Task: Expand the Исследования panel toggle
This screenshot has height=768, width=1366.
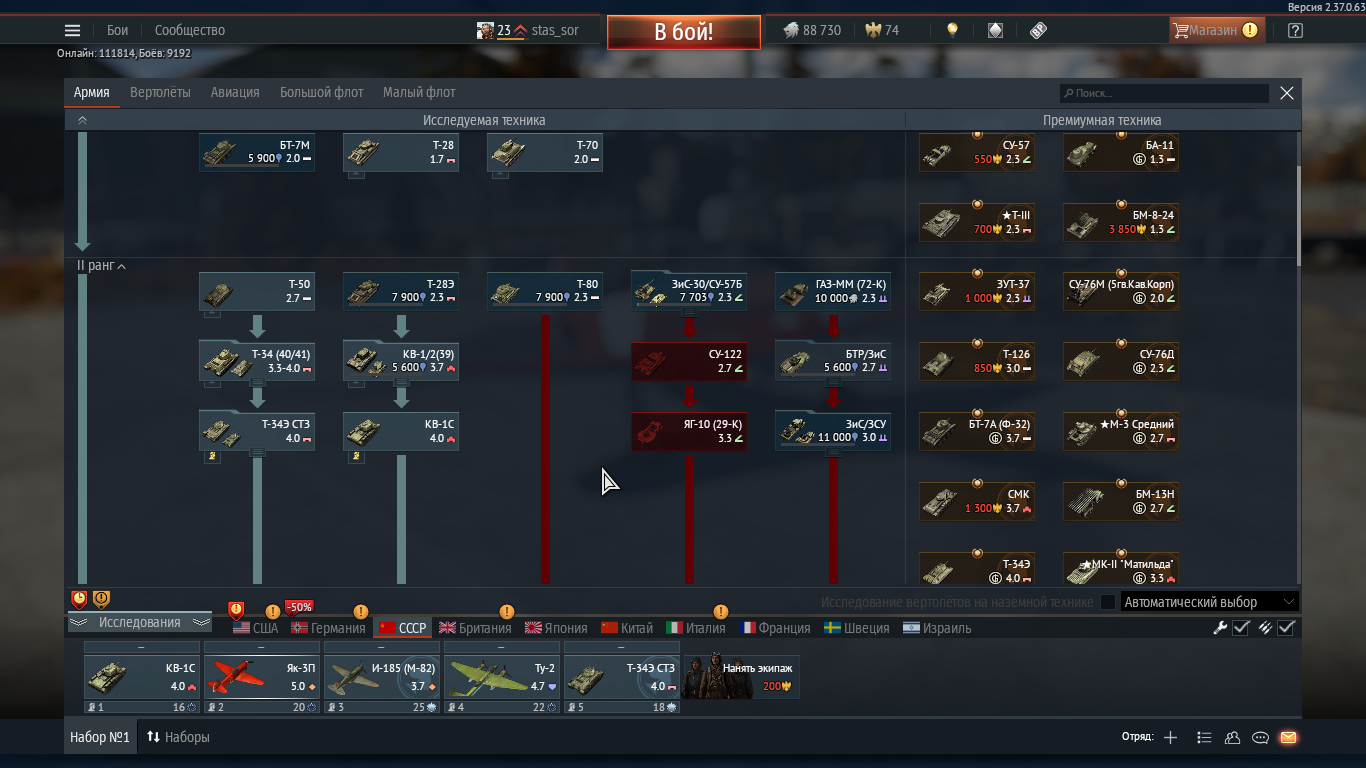Action: [139, 622]
